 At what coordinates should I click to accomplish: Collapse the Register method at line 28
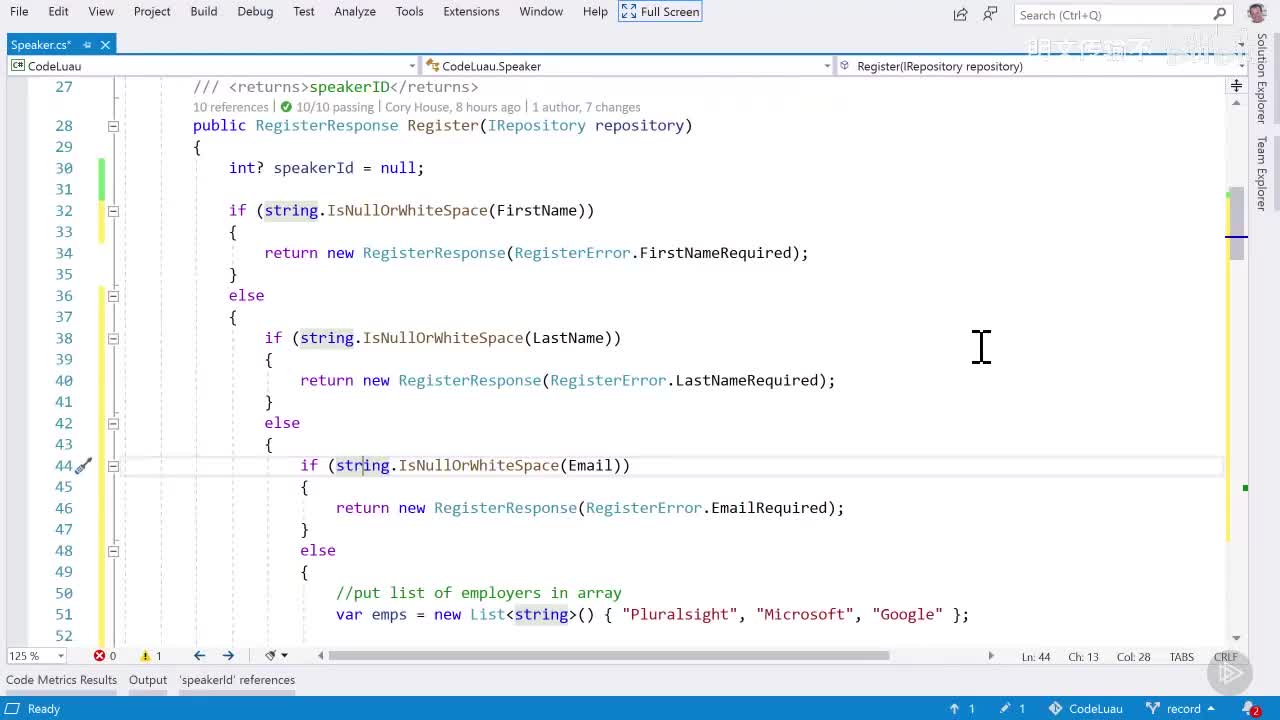tap(113, 126)
